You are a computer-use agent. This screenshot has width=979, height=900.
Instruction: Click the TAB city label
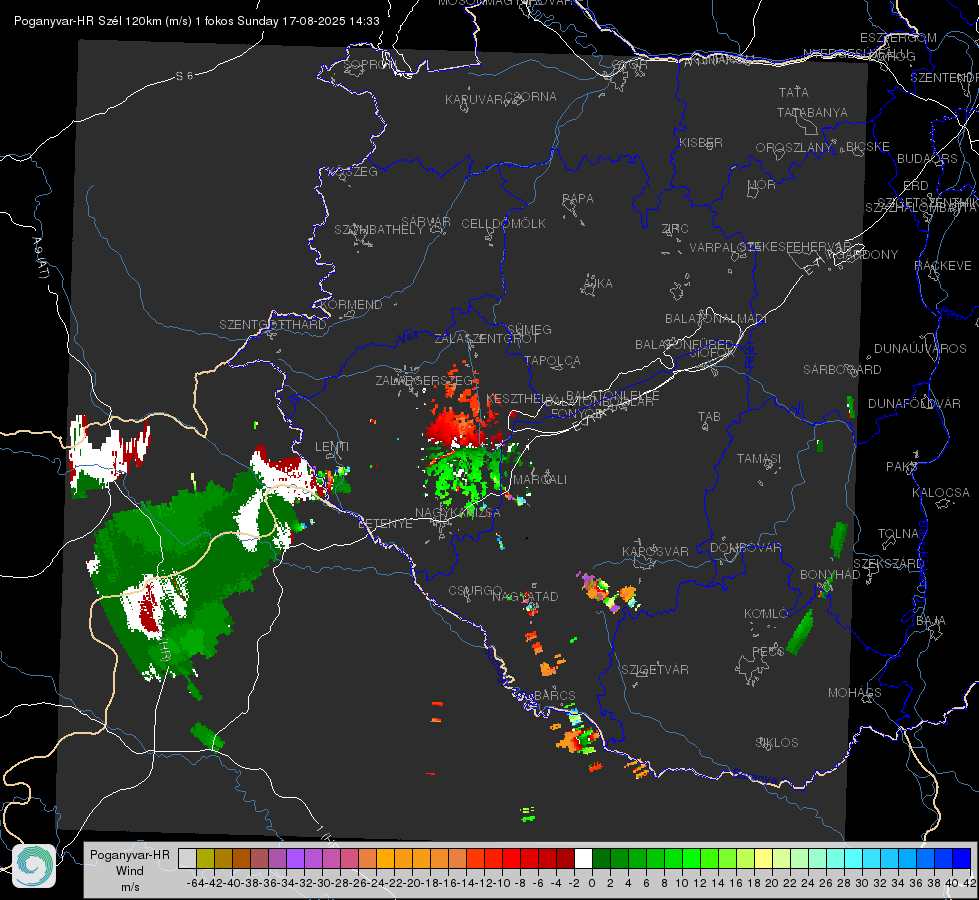(x=709, y=417)
